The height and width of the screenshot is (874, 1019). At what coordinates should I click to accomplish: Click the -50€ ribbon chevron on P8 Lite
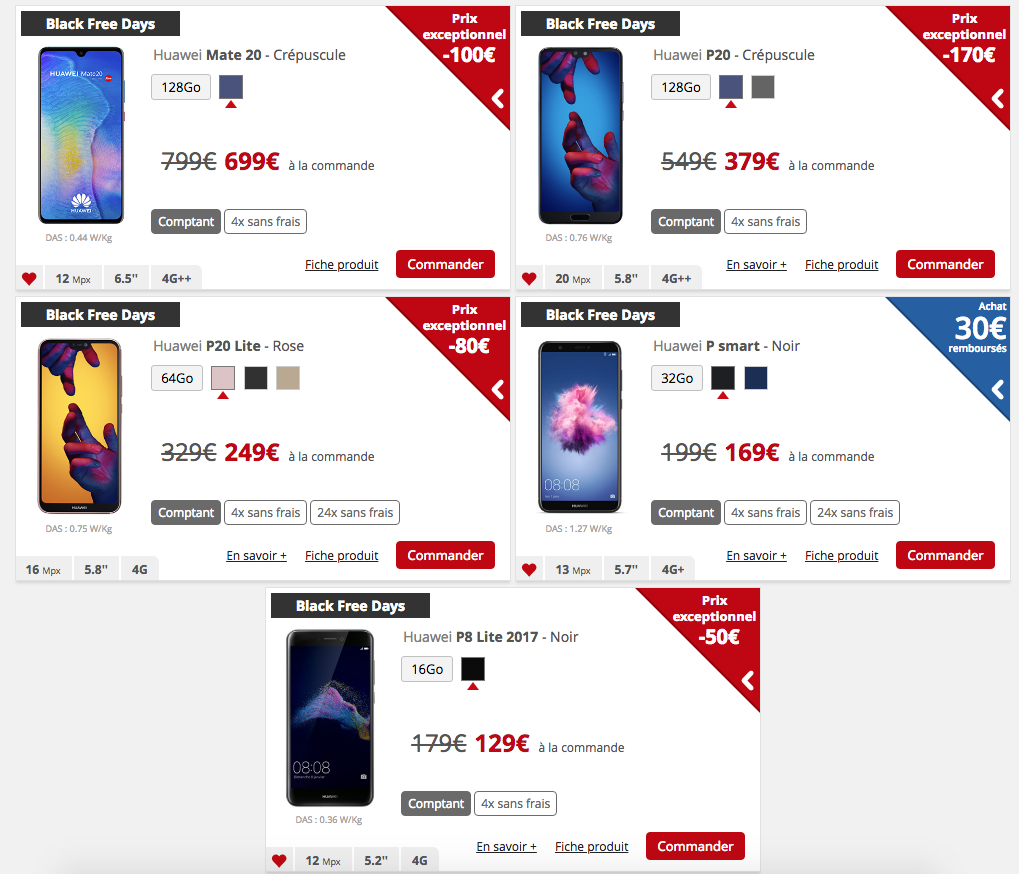click(x=749, y=681)
